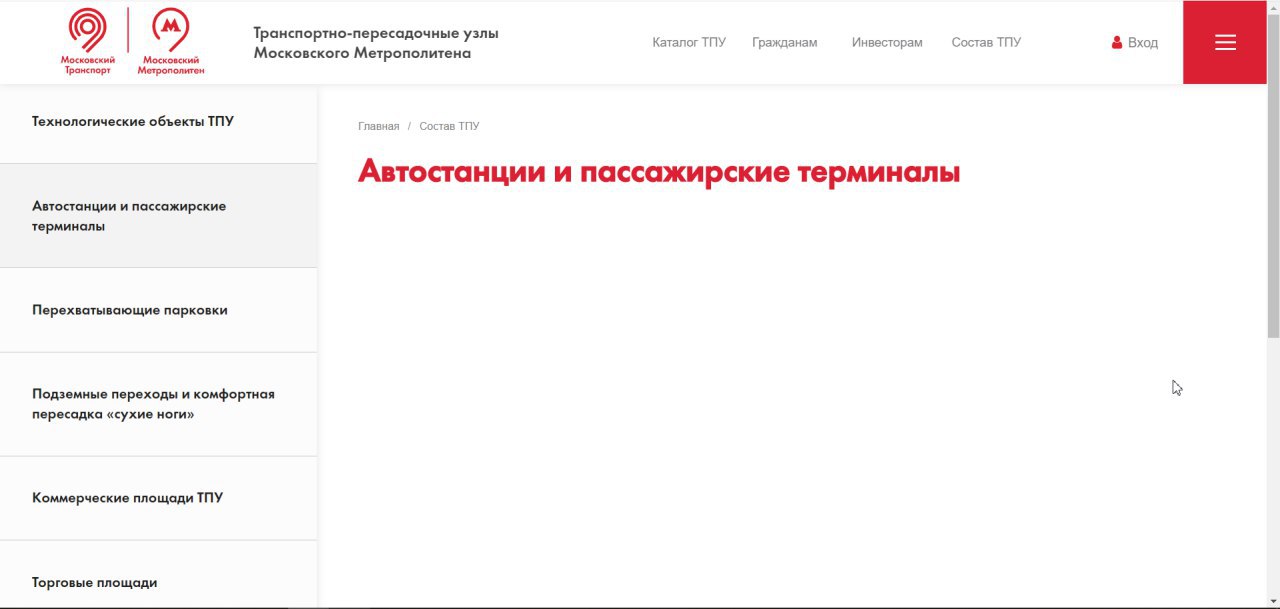The height and width of the screenshot is (609, 1280).
Task: Select Коммерческие площади ТПУ sidebar item
Action: 158,498
